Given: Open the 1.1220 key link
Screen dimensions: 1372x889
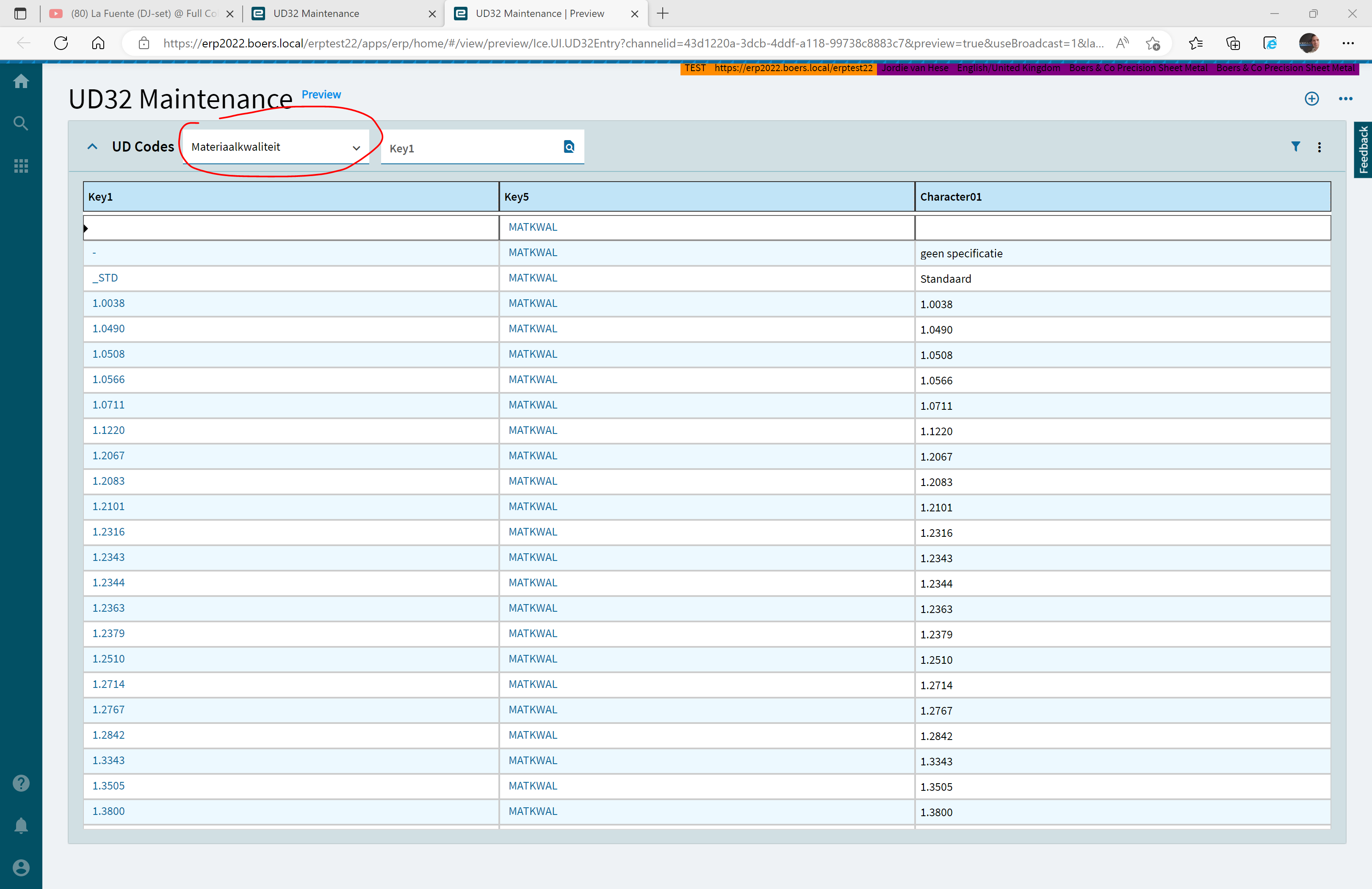Looking at the screenshot, I should click(108, 431).
